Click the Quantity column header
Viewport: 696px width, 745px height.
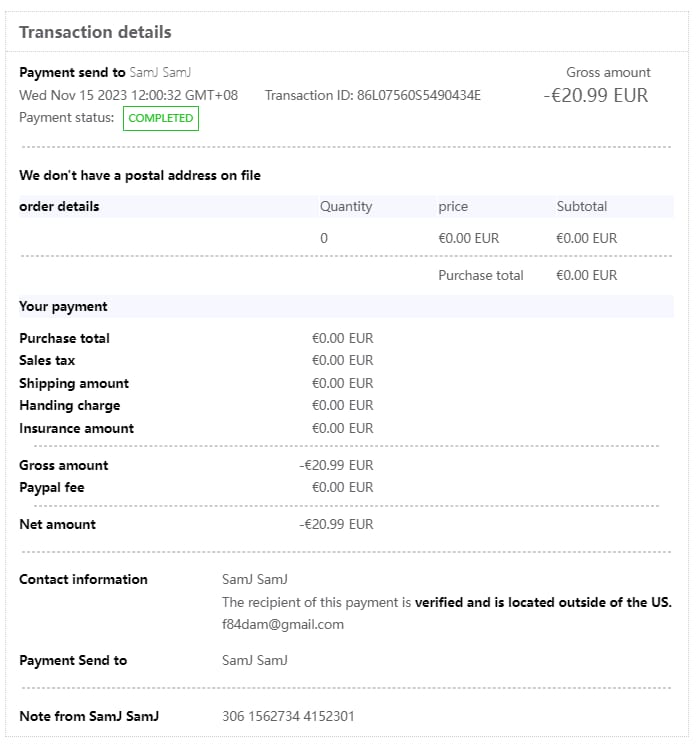click(345, 206)
